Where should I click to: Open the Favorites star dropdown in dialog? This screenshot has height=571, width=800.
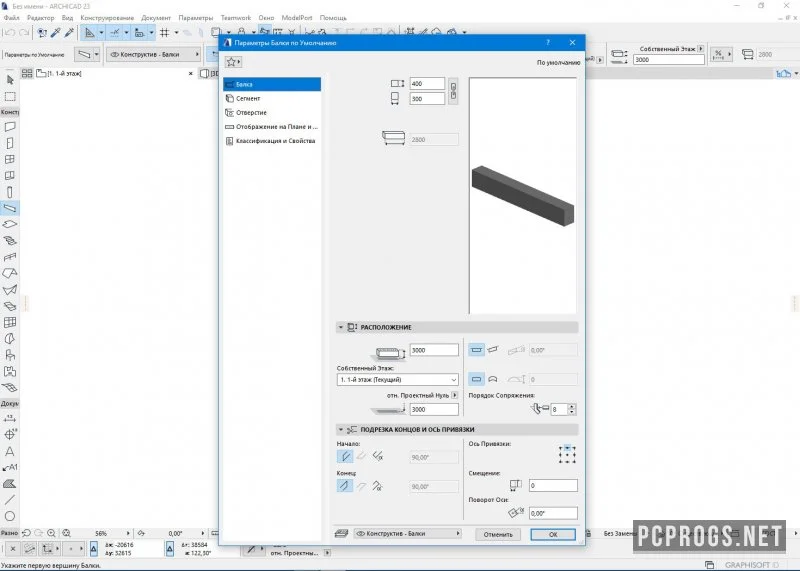pyautogui.click(x=233, y=62)
